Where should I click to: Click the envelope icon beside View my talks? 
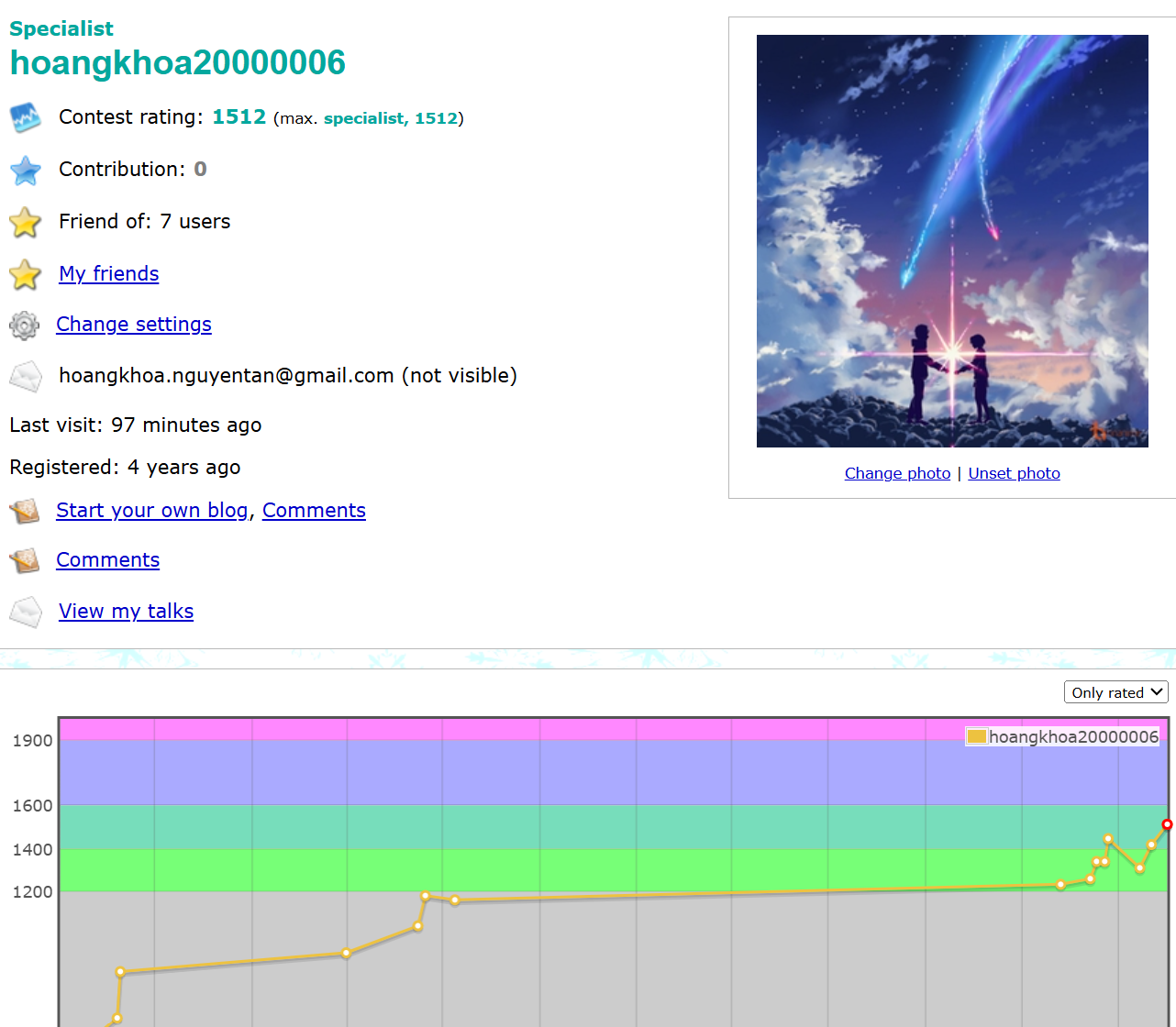coord(26,612)
